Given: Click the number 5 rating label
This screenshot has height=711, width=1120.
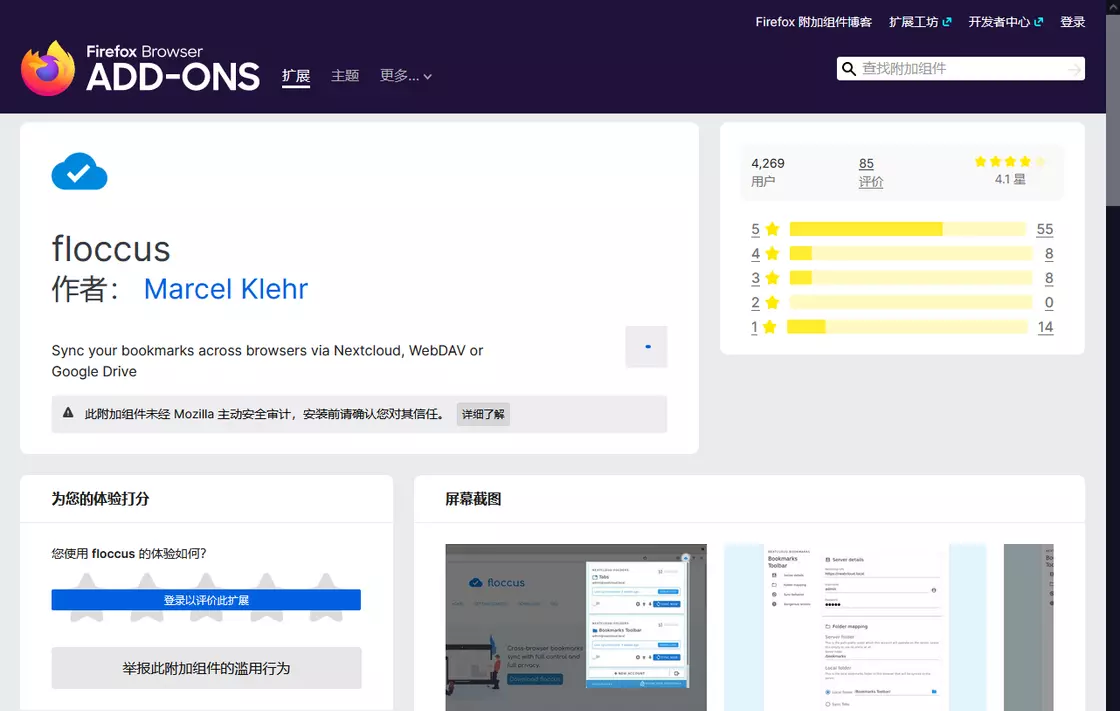Looking at the screenshot, I should 755,229.
